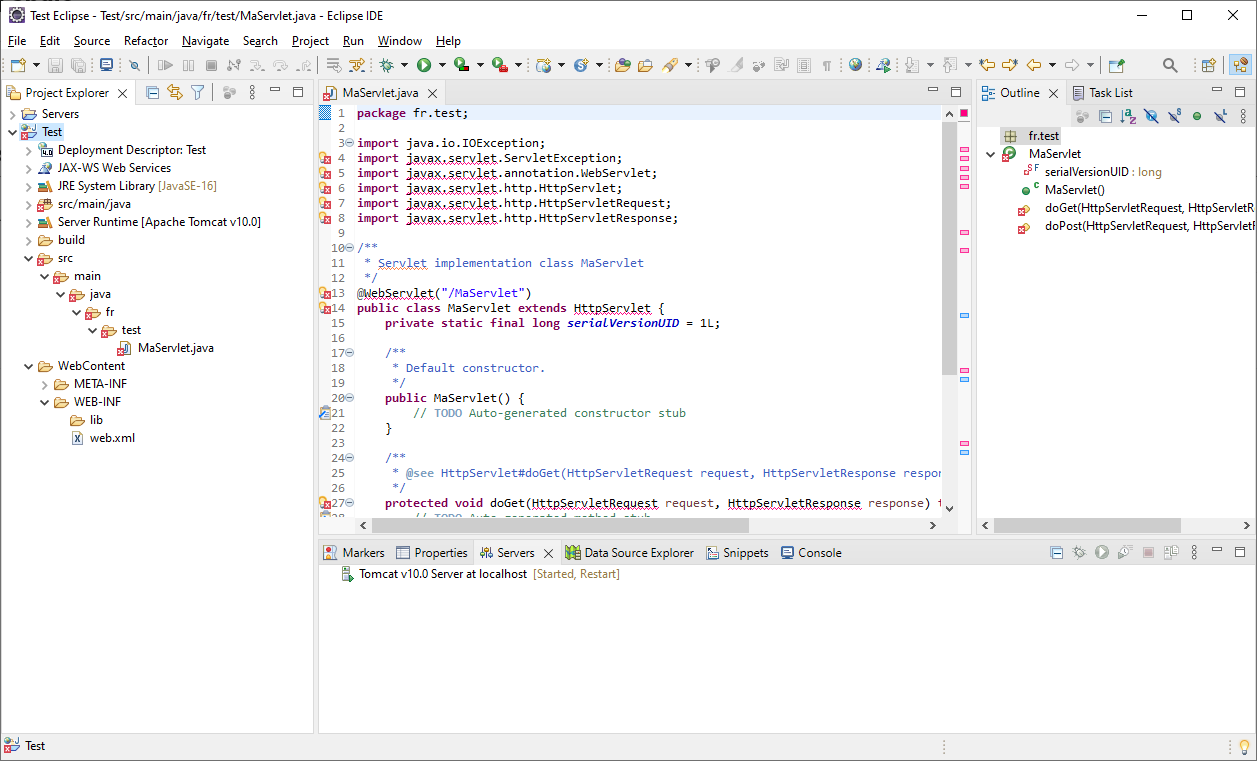Screen dimensions: 1257x761
Task: Collapse the MaServlet class in Outline
Action: point(990,154)
